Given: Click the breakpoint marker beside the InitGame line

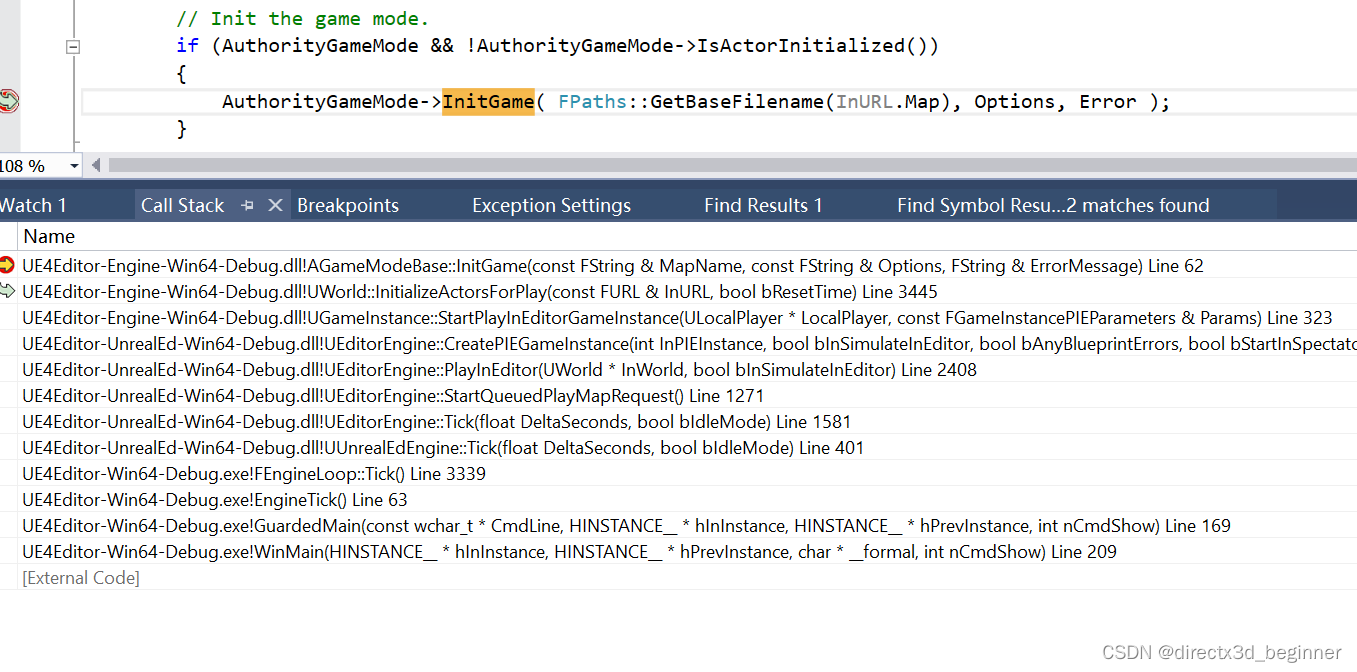Looking at the screenshot, I should coord(8,102).
